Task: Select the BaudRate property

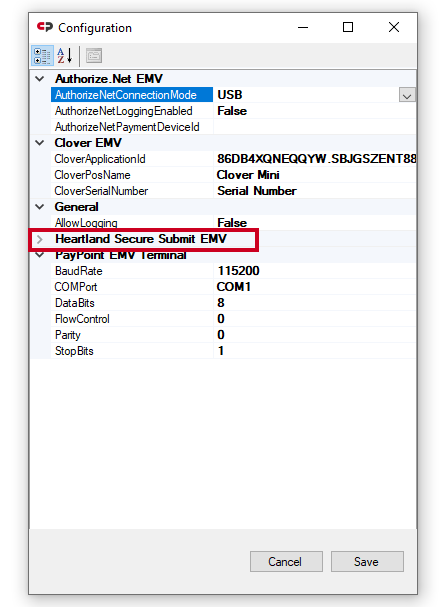Action: [132, 271]
